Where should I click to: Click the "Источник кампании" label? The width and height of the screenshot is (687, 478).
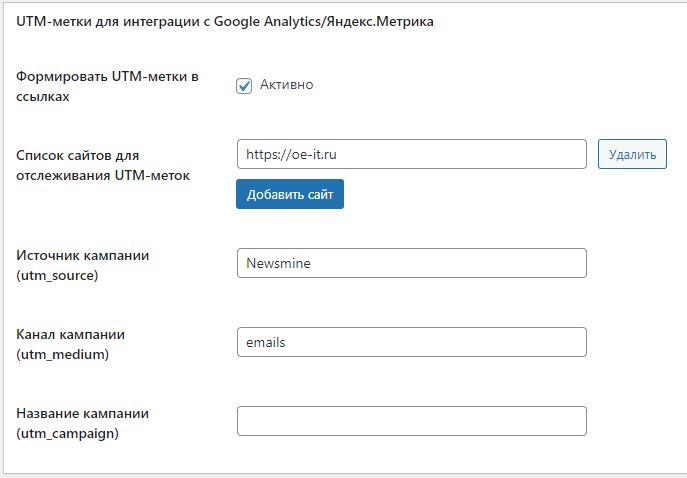coord(82,255)
